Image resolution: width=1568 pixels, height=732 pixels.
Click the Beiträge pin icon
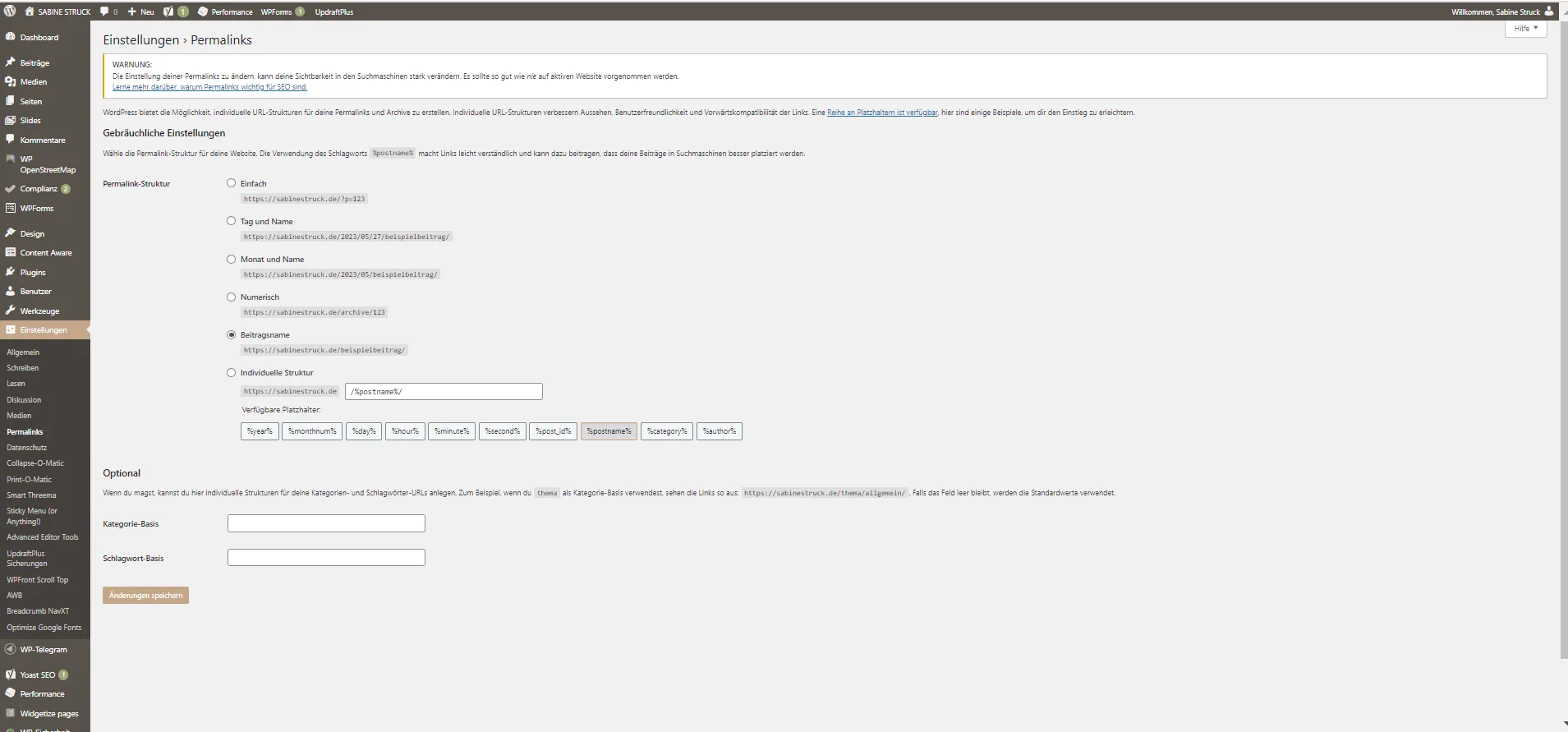tap(11, 62)
